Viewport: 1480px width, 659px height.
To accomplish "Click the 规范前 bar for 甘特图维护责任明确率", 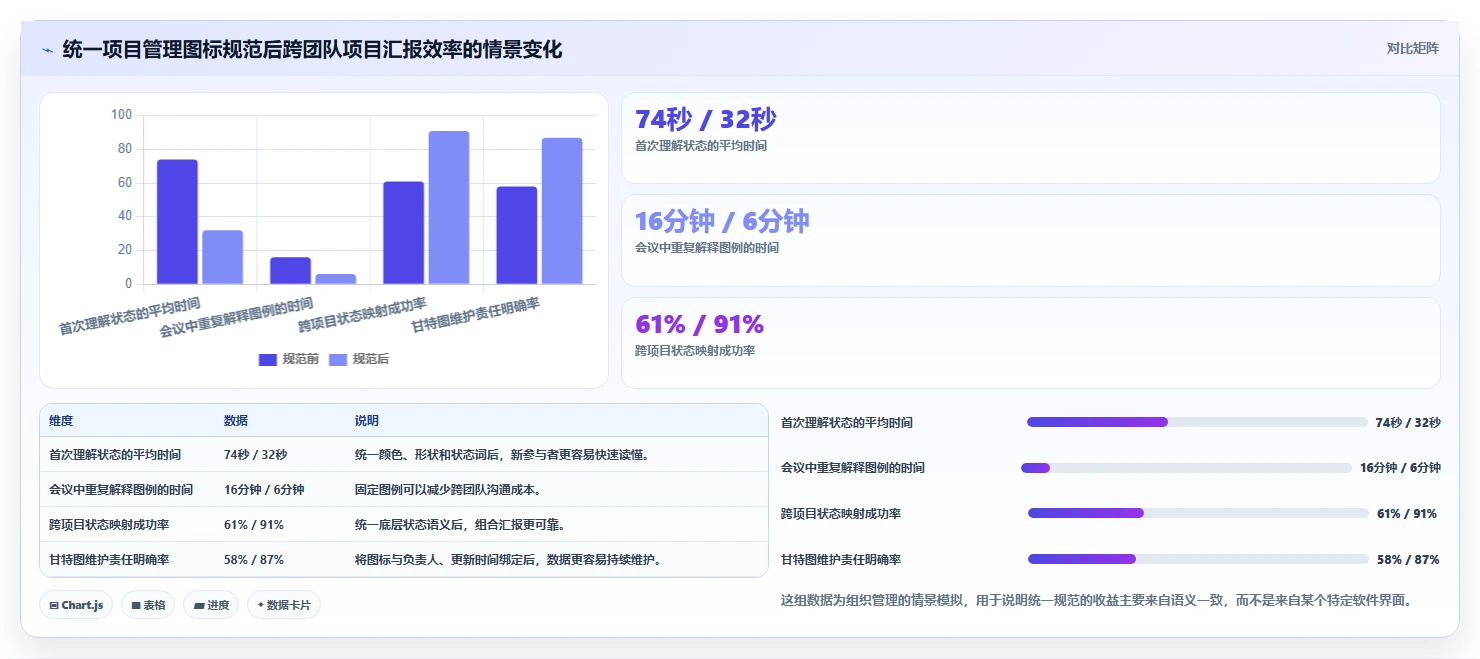I will coord(516,235).
